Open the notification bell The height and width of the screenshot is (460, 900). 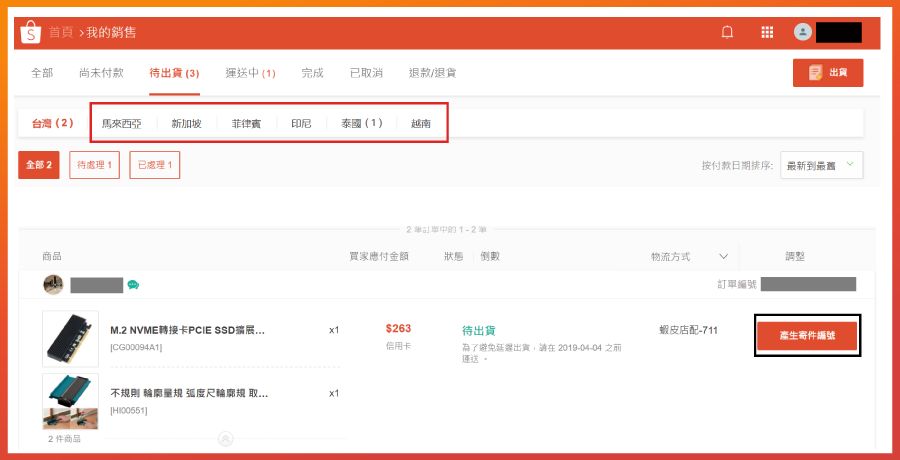(x=727, y=32)
